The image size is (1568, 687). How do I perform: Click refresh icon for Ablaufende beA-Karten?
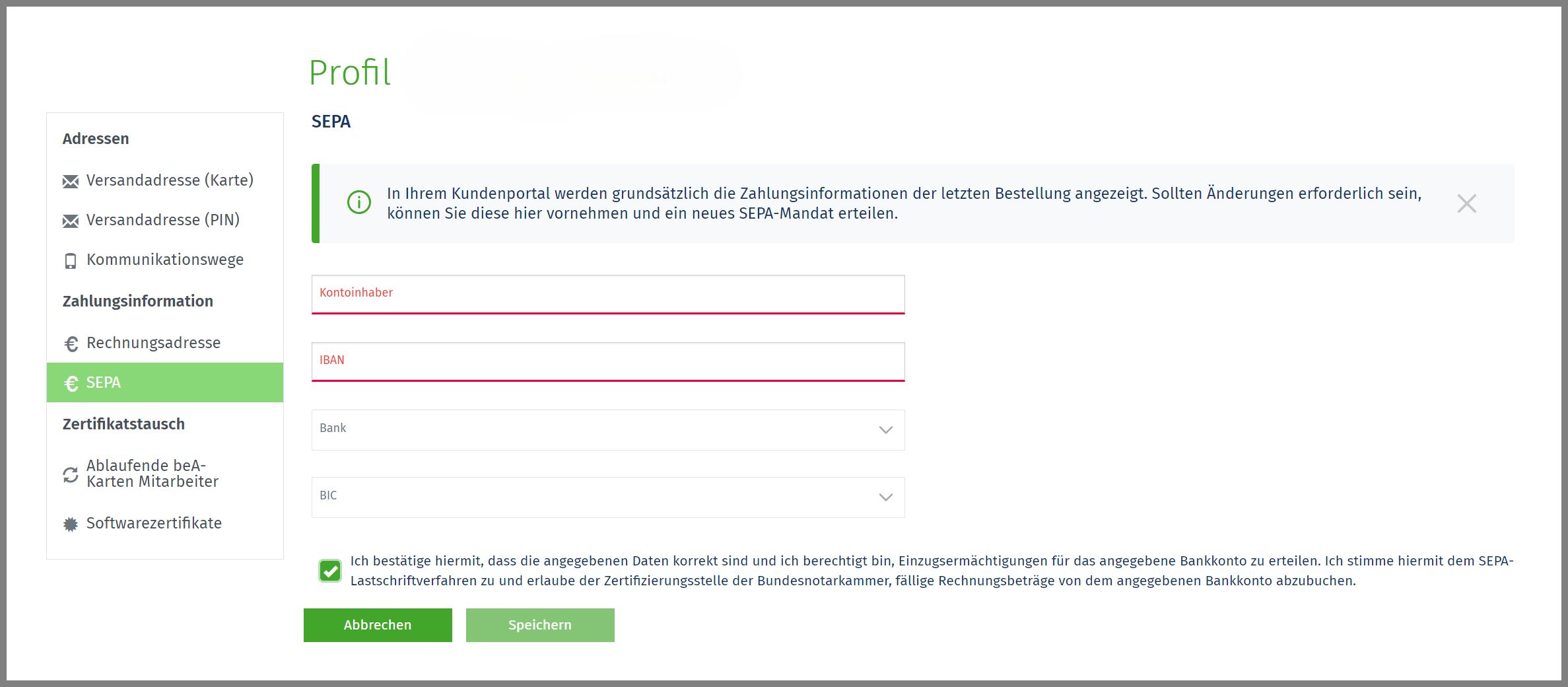point(71,475)
